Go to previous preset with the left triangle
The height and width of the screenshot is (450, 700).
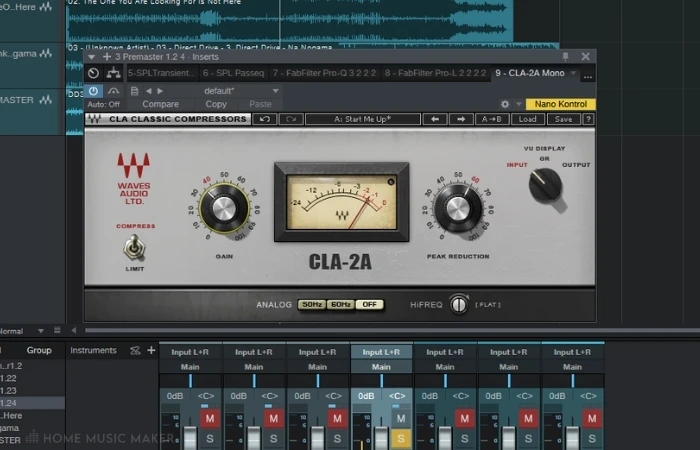148,91
